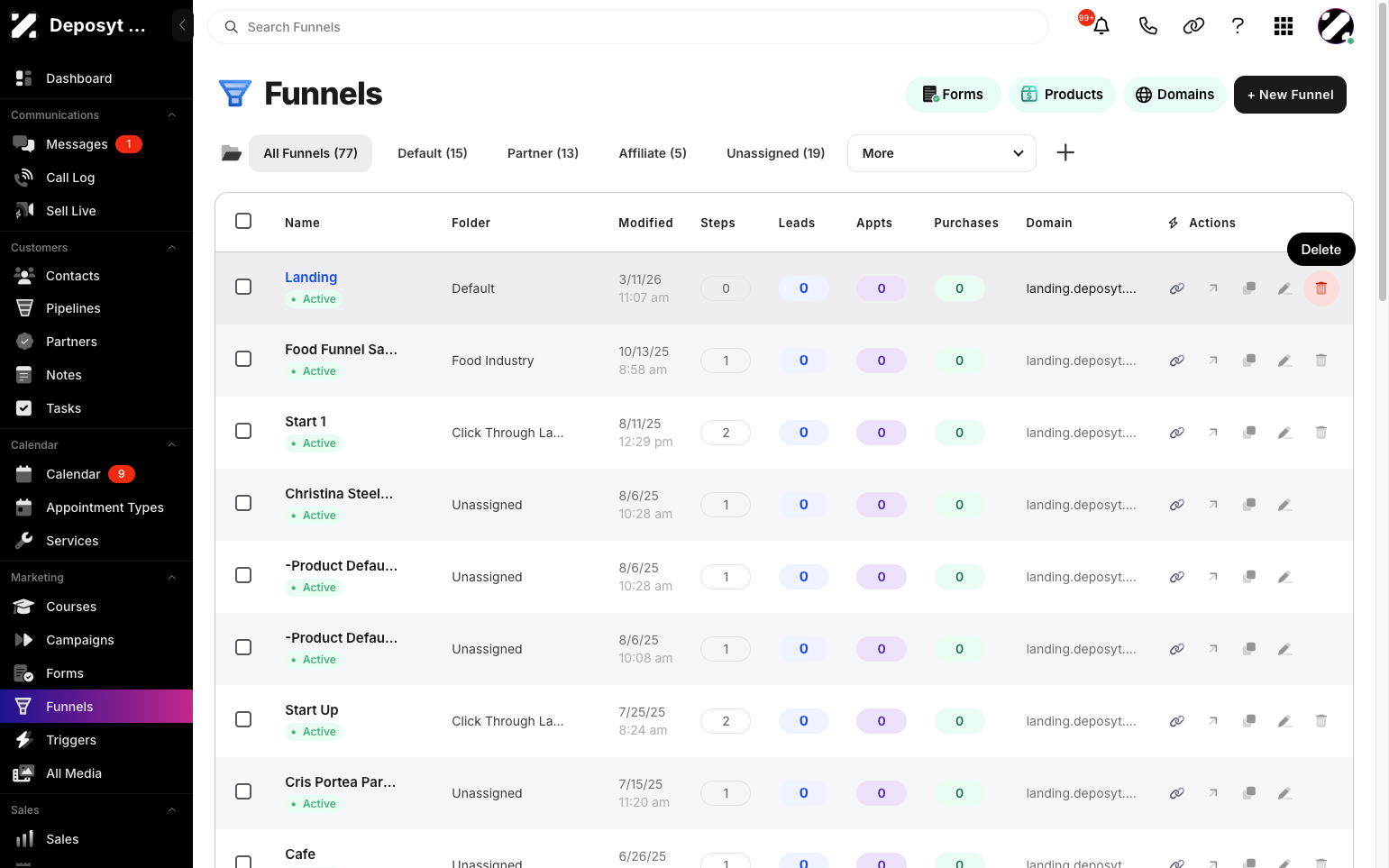Switch to the Default (15) tab
Viewport: 1389px width, 868px height.
[x=433, y=153]
